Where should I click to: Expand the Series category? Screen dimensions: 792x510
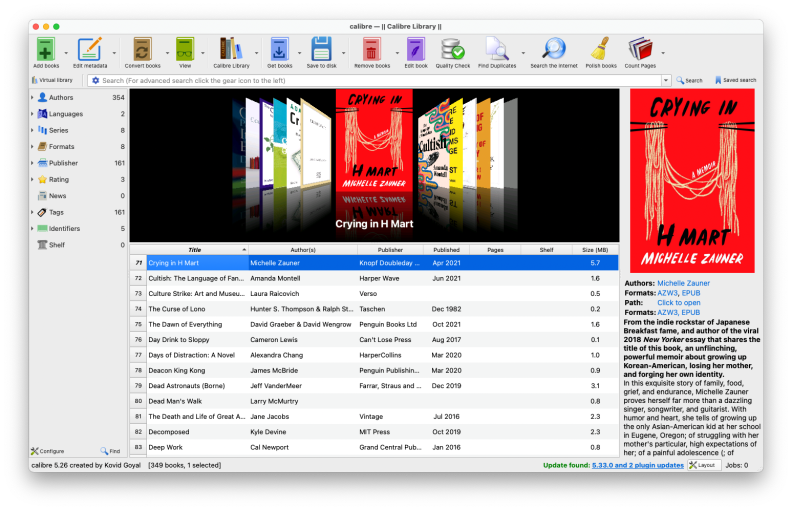[32, 130]
